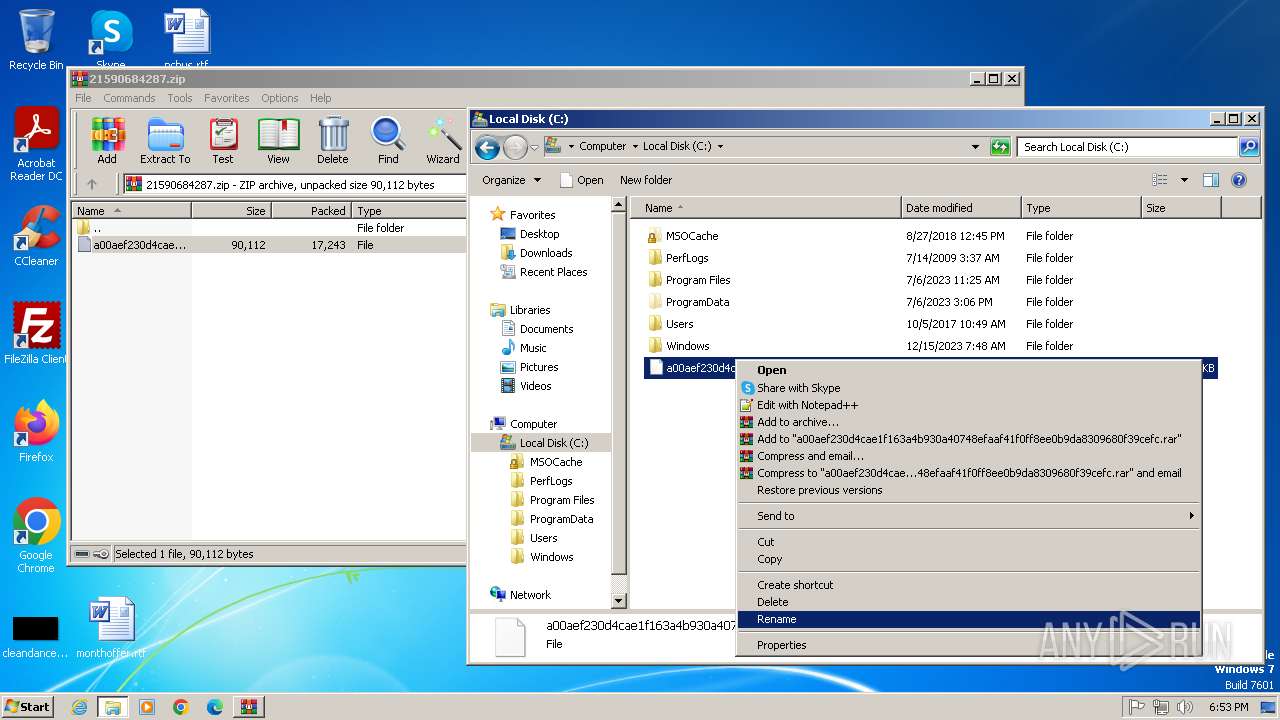
Task: Click the Find magnifier icon in WinRAR
Action: pos(388,140)
